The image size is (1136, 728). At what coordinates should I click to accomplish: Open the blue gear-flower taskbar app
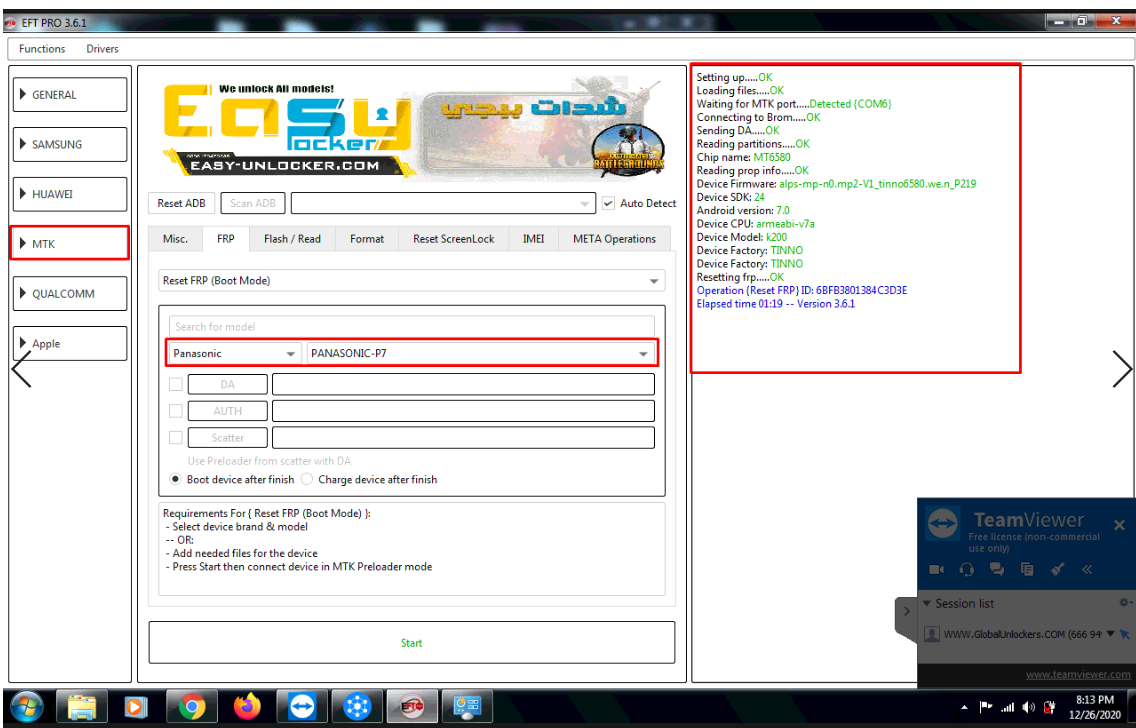(x=356, y=706)
